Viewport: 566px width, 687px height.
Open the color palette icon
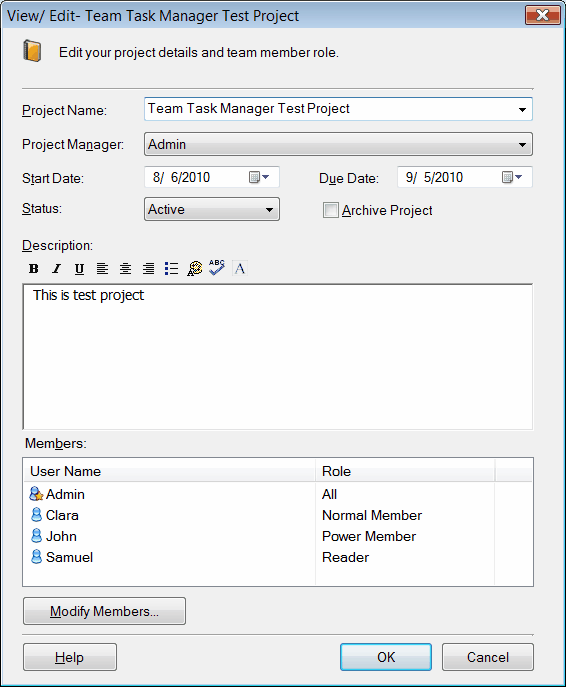click(195, 269)
